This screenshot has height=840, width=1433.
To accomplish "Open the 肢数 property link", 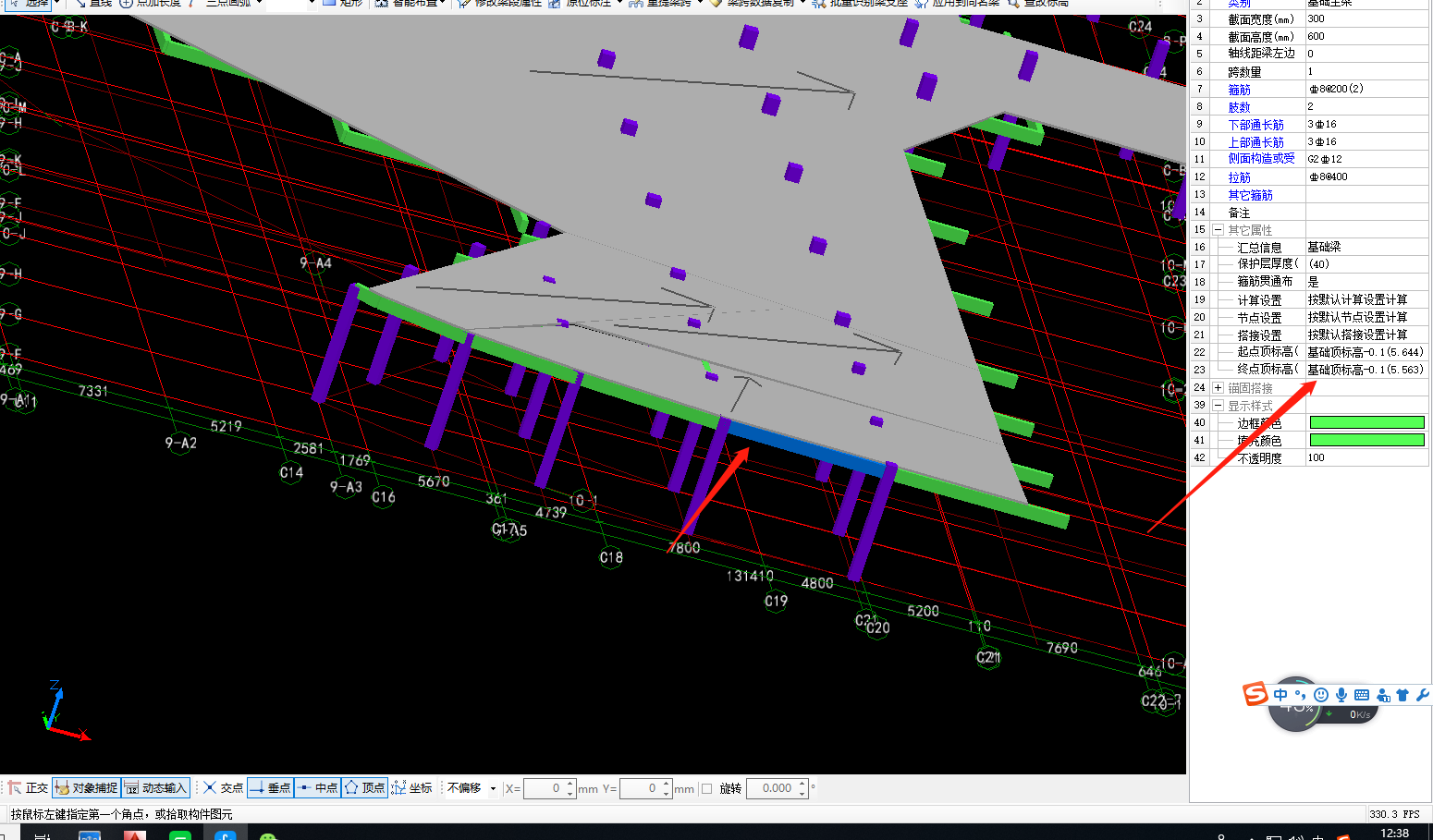I will 1239,107.
